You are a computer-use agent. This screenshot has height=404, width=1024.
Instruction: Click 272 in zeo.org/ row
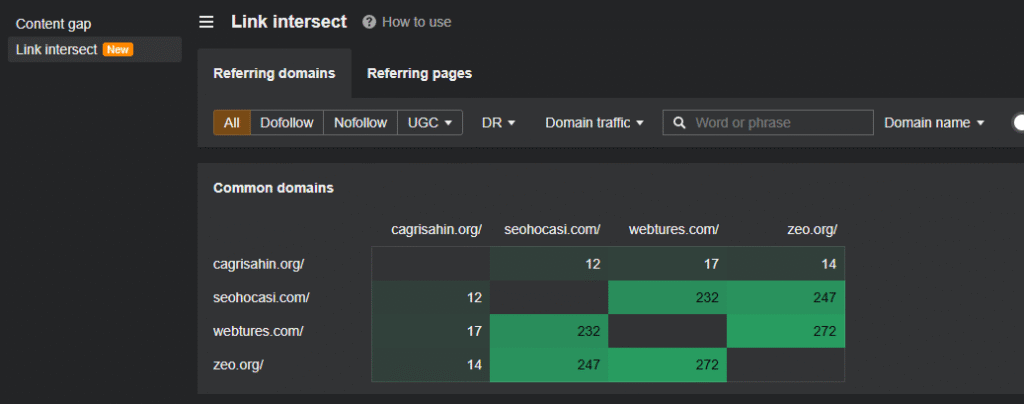(667, 365)
